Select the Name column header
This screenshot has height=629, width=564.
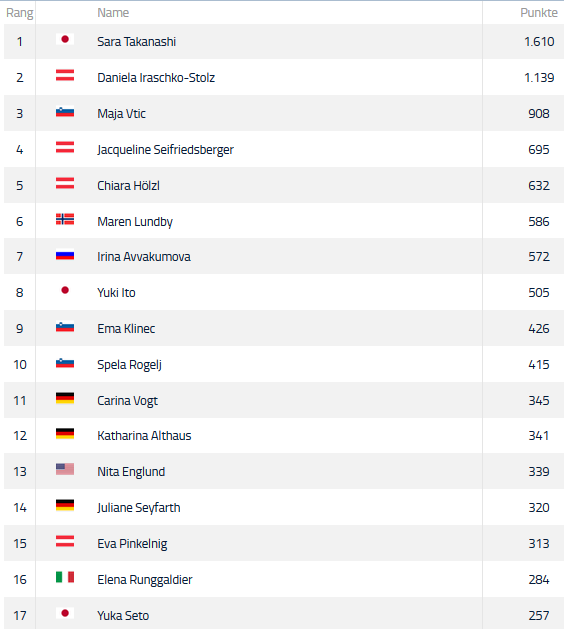point(113,13)
